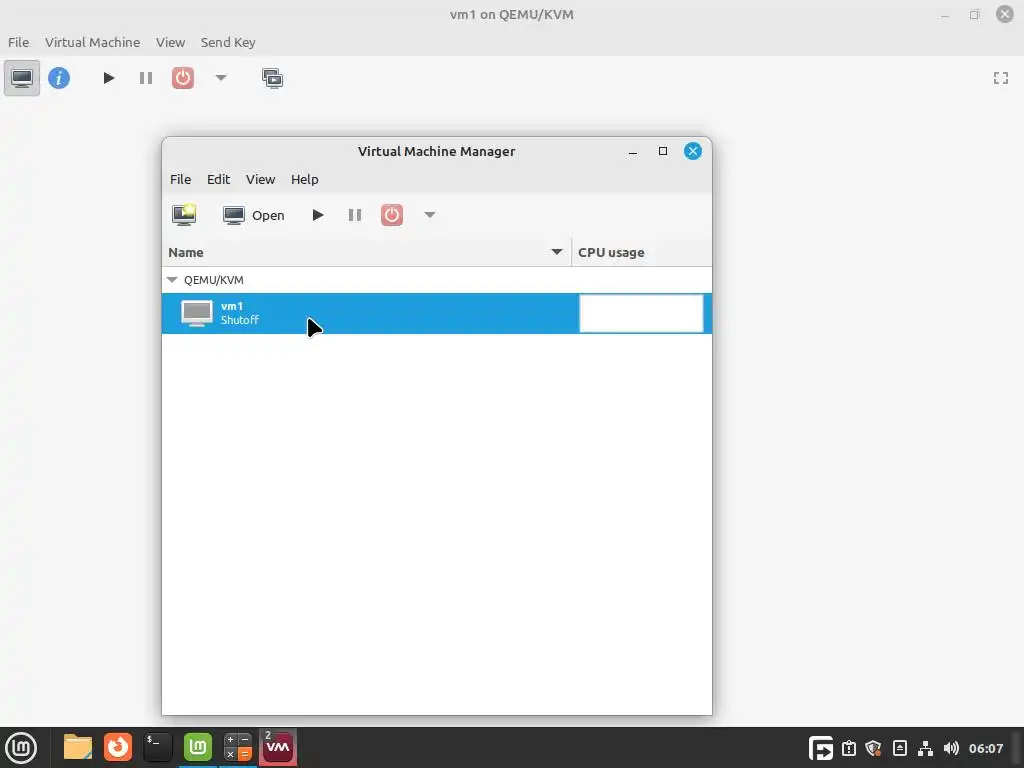The image size is (1024, 768).
Task: Launch Firefox from the taskbar
Action: 118,747
